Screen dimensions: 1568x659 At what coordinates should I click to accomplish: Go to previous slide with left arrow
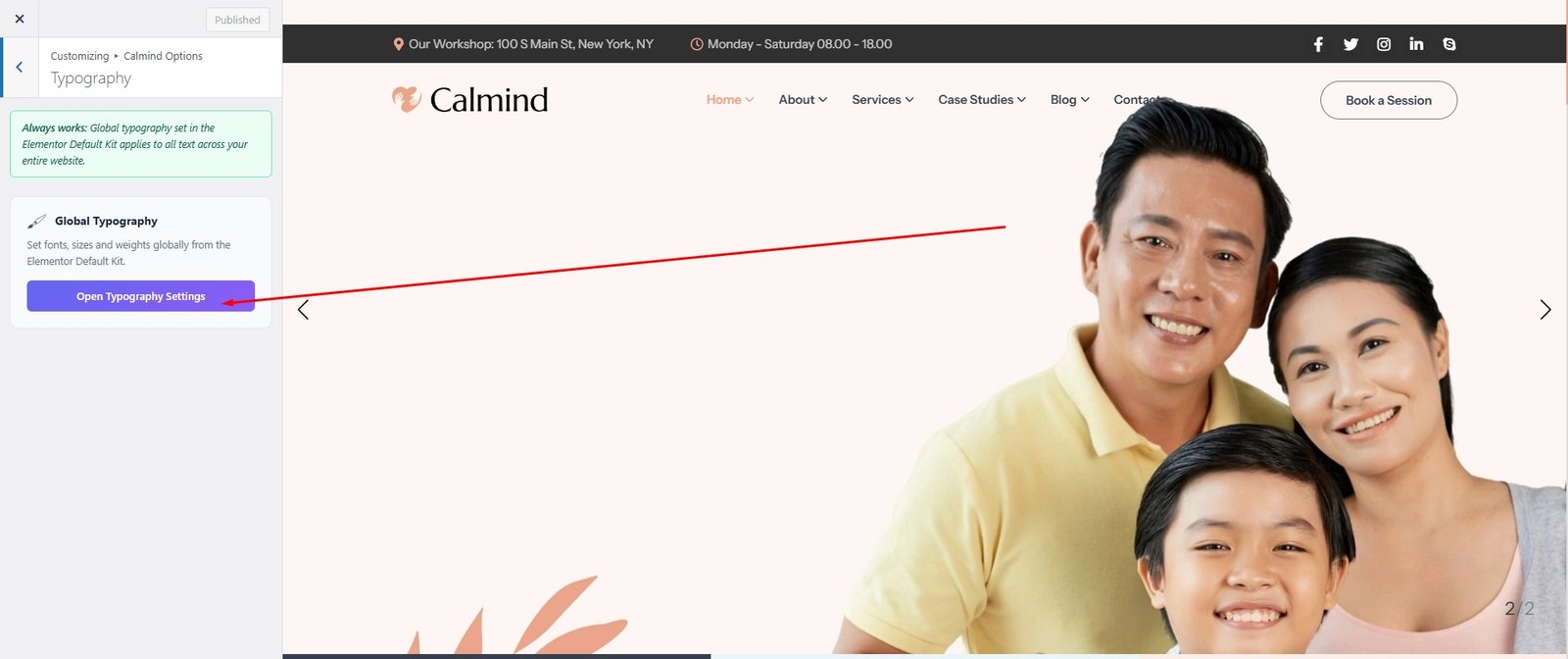point(303,310)
